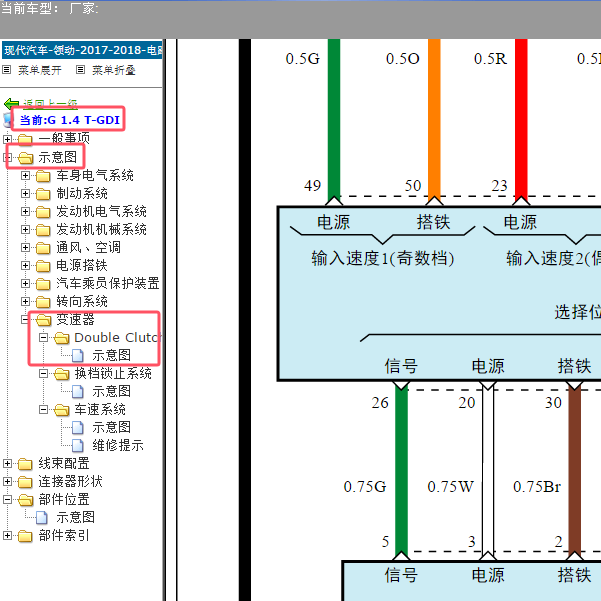Screen dimensions: 601x601
Task: Click the 发动机机械系统 folder icon
Action: [x=43, y=230]
